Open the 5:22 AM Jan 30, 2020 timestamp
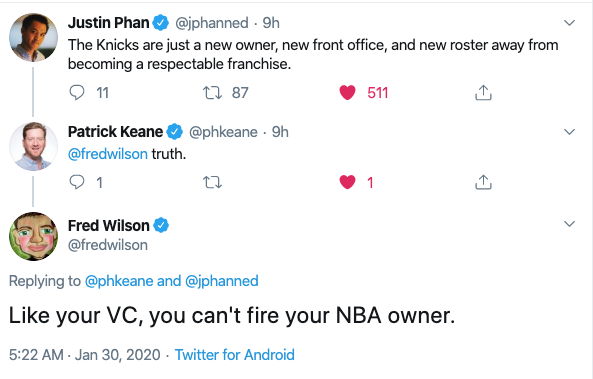 pyautogui.click(x=85, y=355)
